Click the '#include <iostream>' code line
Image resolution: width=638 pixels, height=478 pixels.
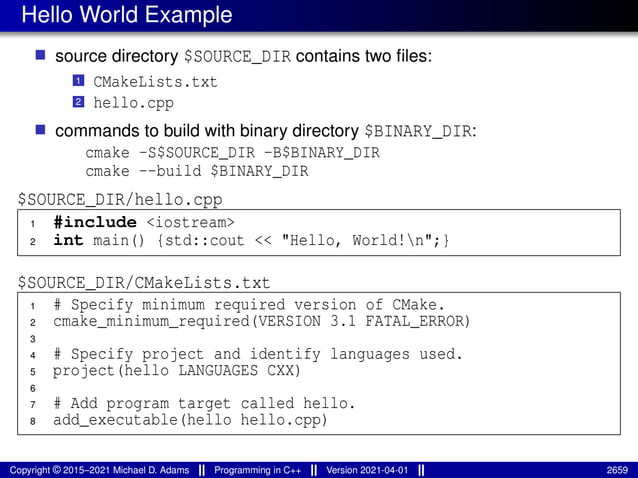[144, 222]
